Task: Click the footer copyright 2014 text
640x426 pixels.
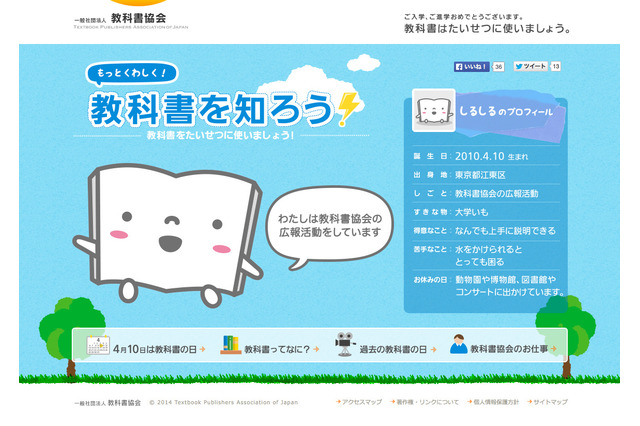Action: [224, 402]
